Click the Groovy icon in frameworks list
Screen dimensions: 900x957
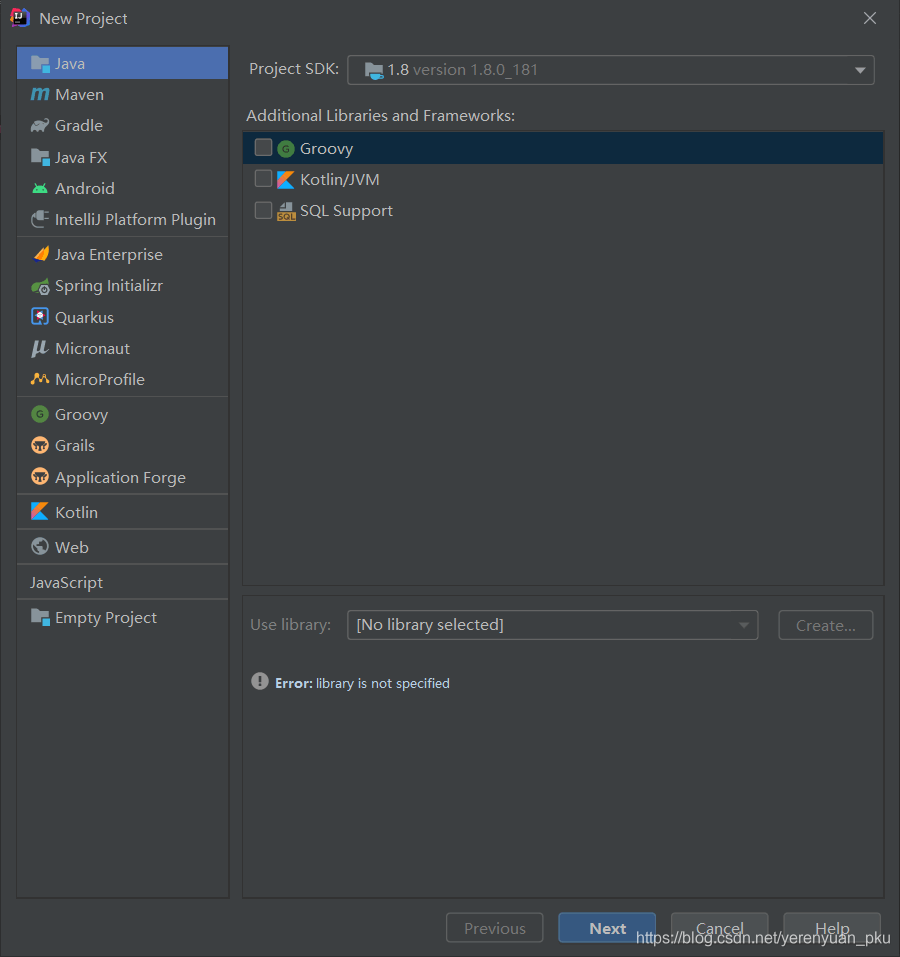pyautogui.click(x=286, y=148)
